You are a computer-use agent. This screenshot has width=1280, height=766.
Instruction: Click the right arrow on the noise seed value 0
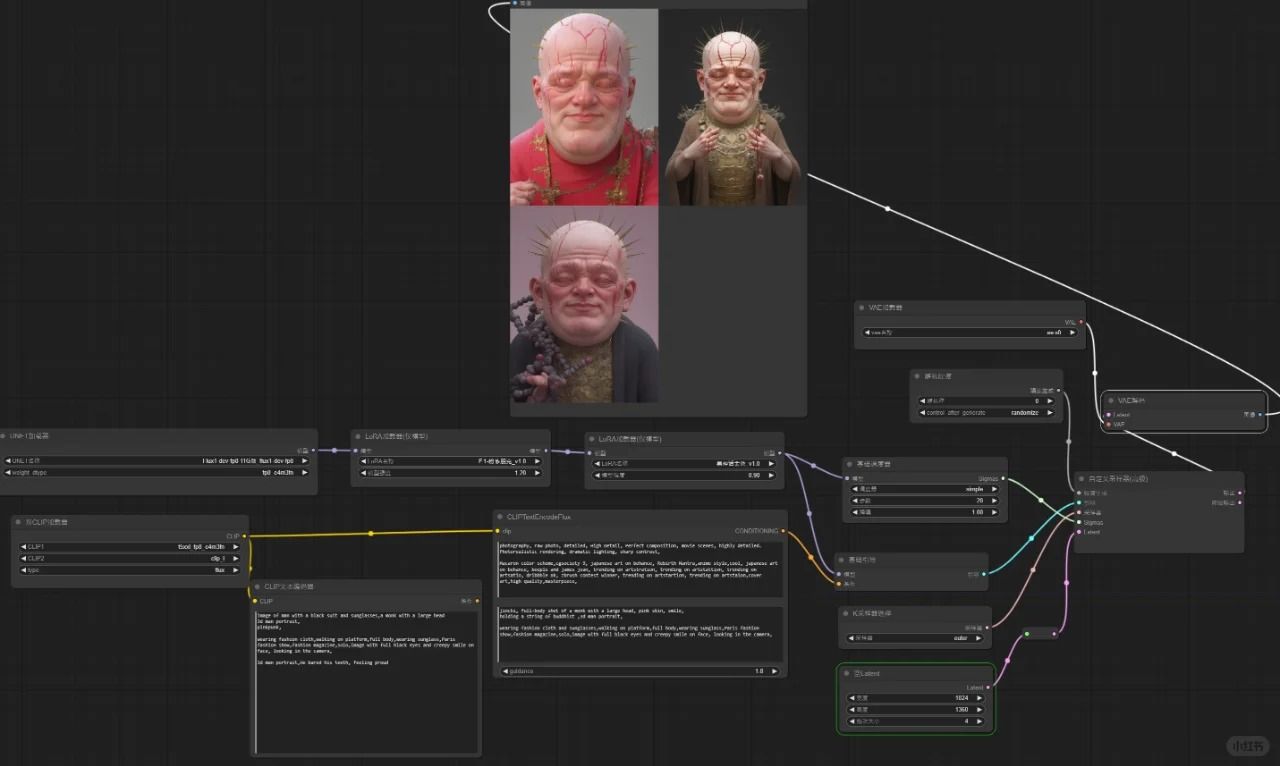[x=1049, y=401]
